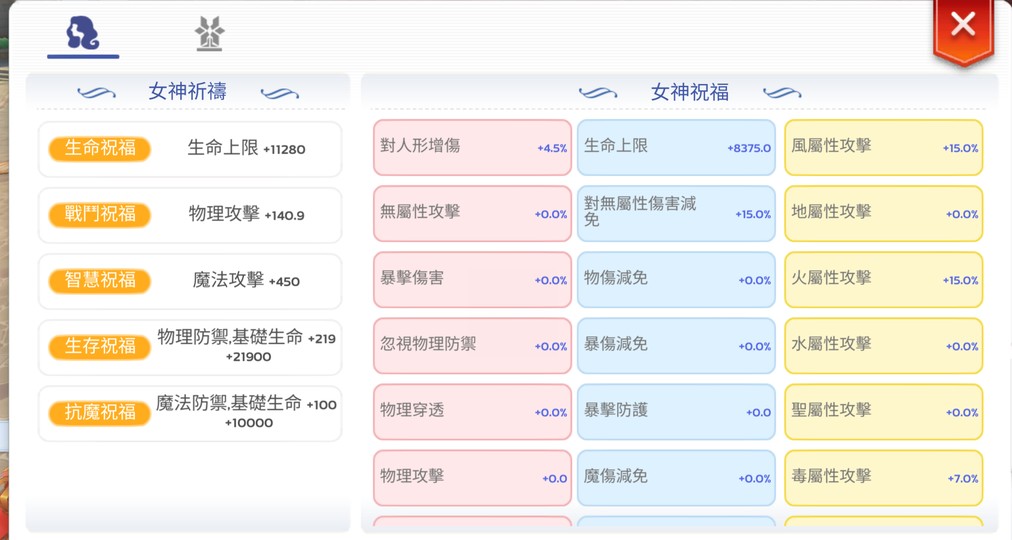Open the 水屬性攻擊 blessing card
The image size is (1012, 540).
[x=884, y=345]
